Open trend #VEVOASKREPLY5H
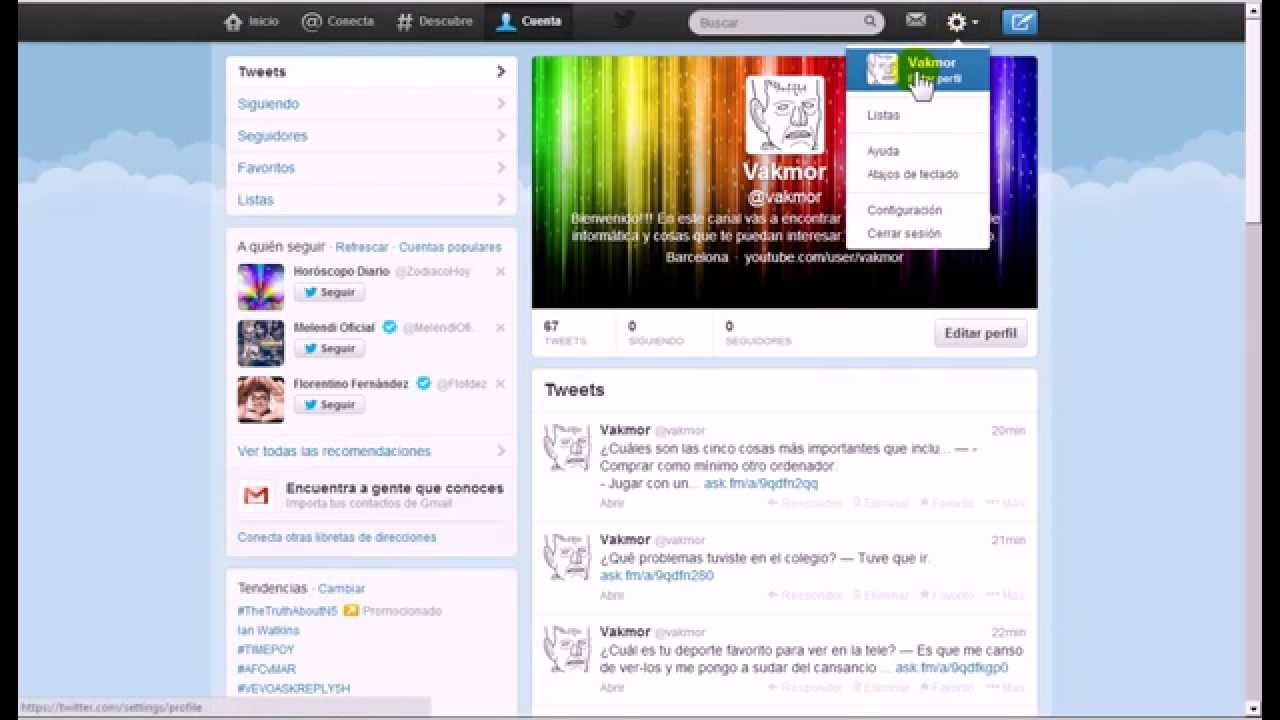Screen dimensions: 1280x720 click(294, 689)
